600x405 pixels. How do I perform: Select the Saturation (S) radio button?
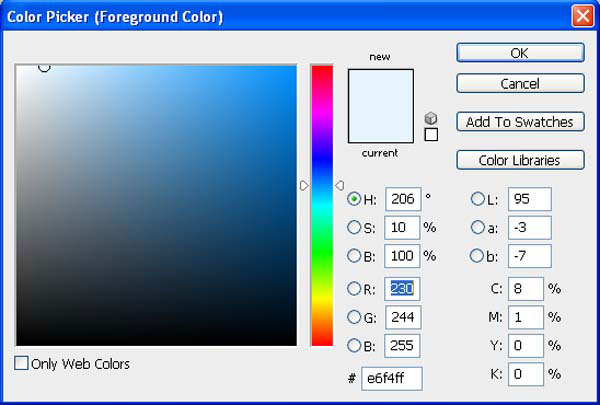pos(354,227)
